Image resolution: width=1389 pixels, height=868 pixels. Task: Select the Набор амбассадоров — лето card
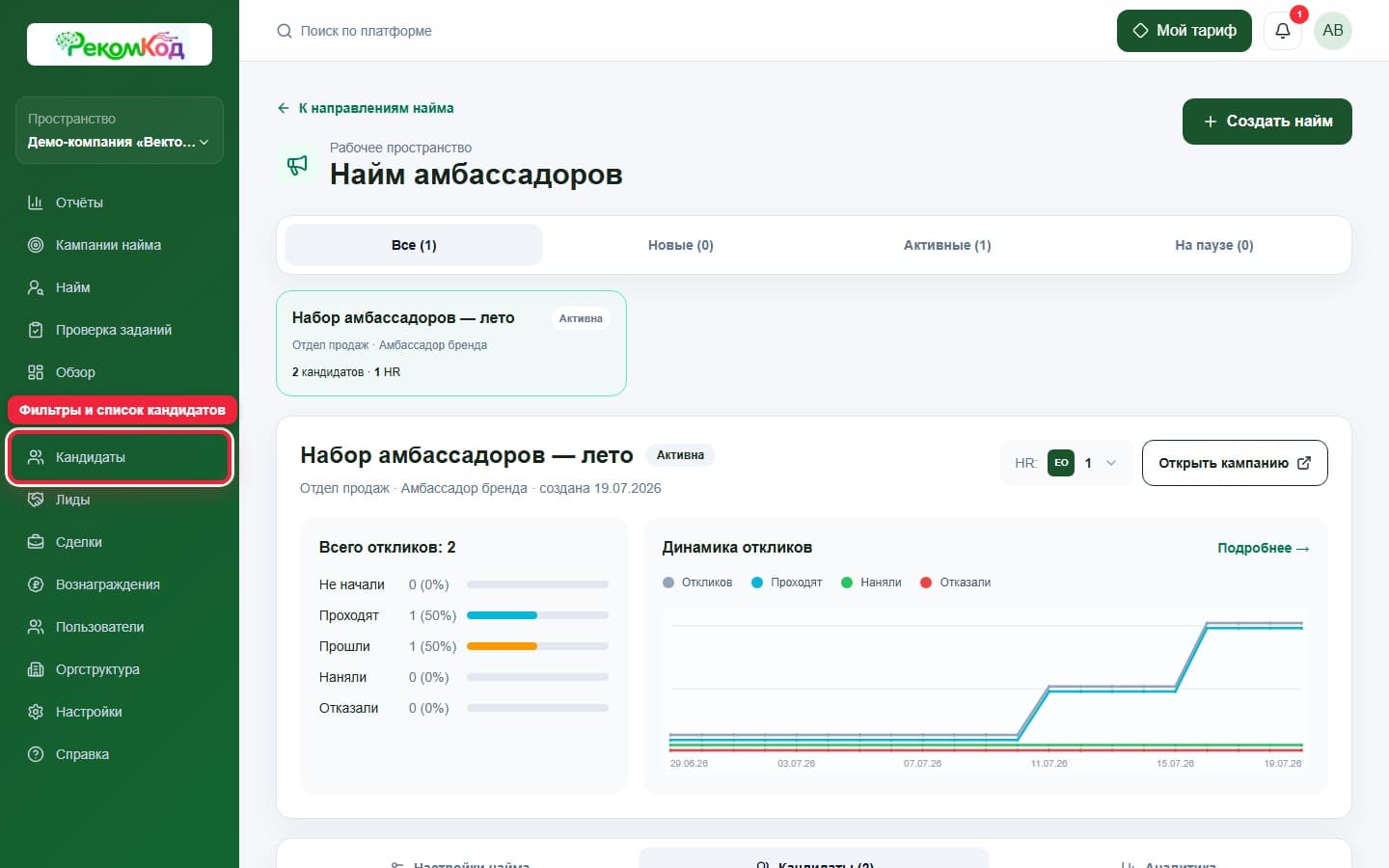tap(451, 343)
